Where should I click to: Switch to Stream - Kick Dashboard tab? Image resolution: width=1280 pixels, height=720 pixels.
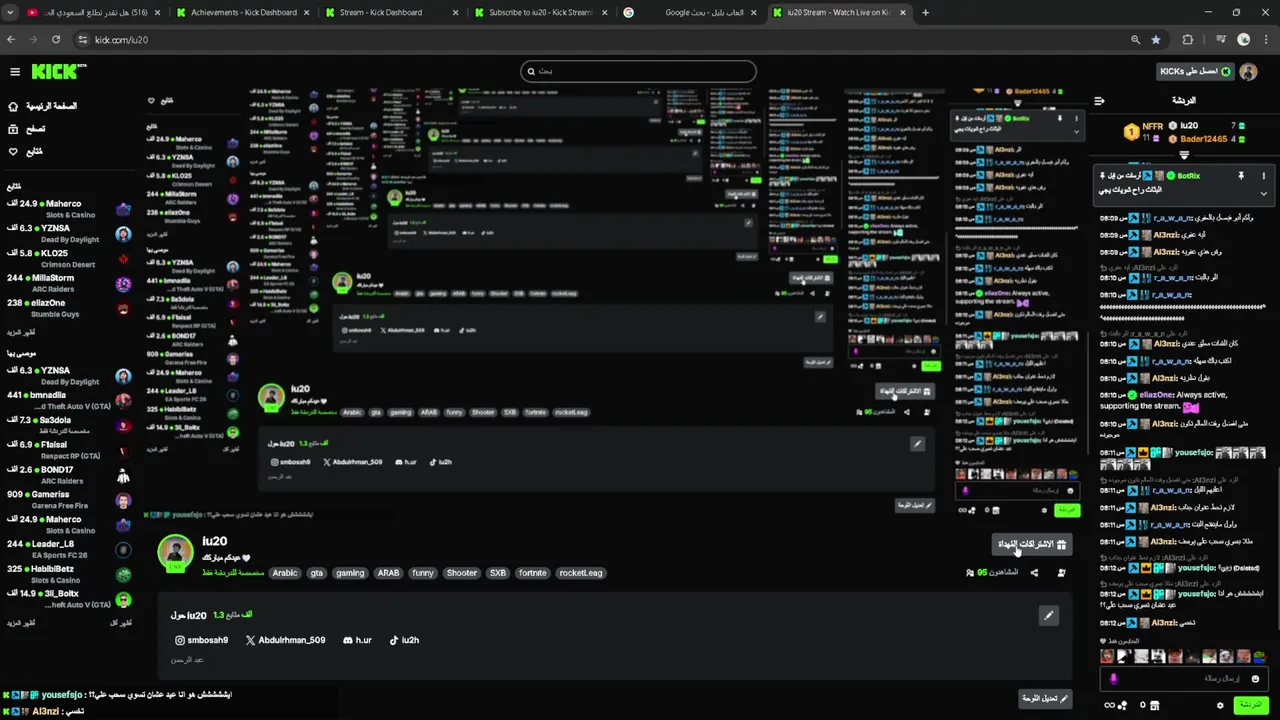[x=392, y=13]
